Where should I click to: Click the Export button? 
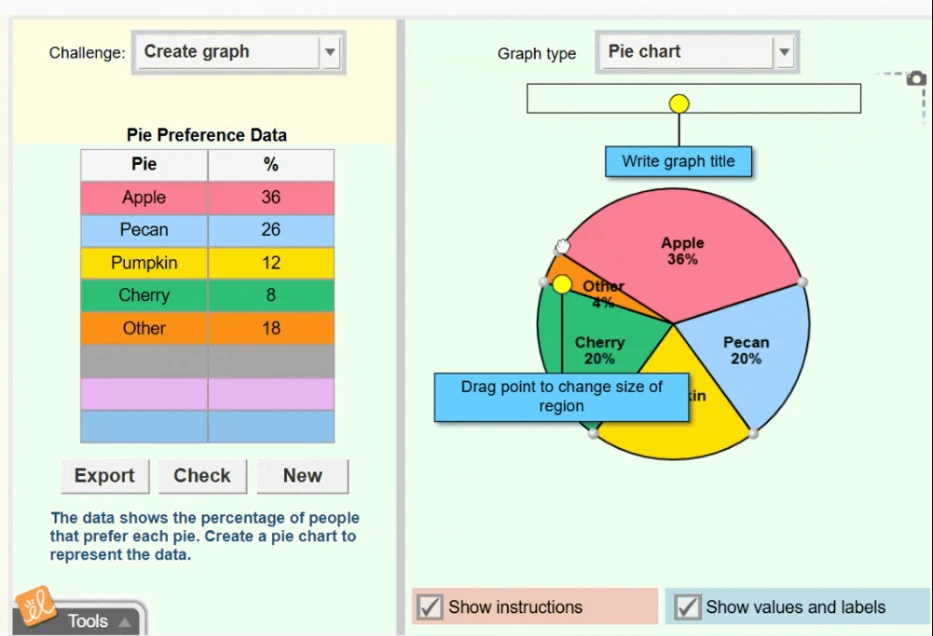tap(105, 476)
